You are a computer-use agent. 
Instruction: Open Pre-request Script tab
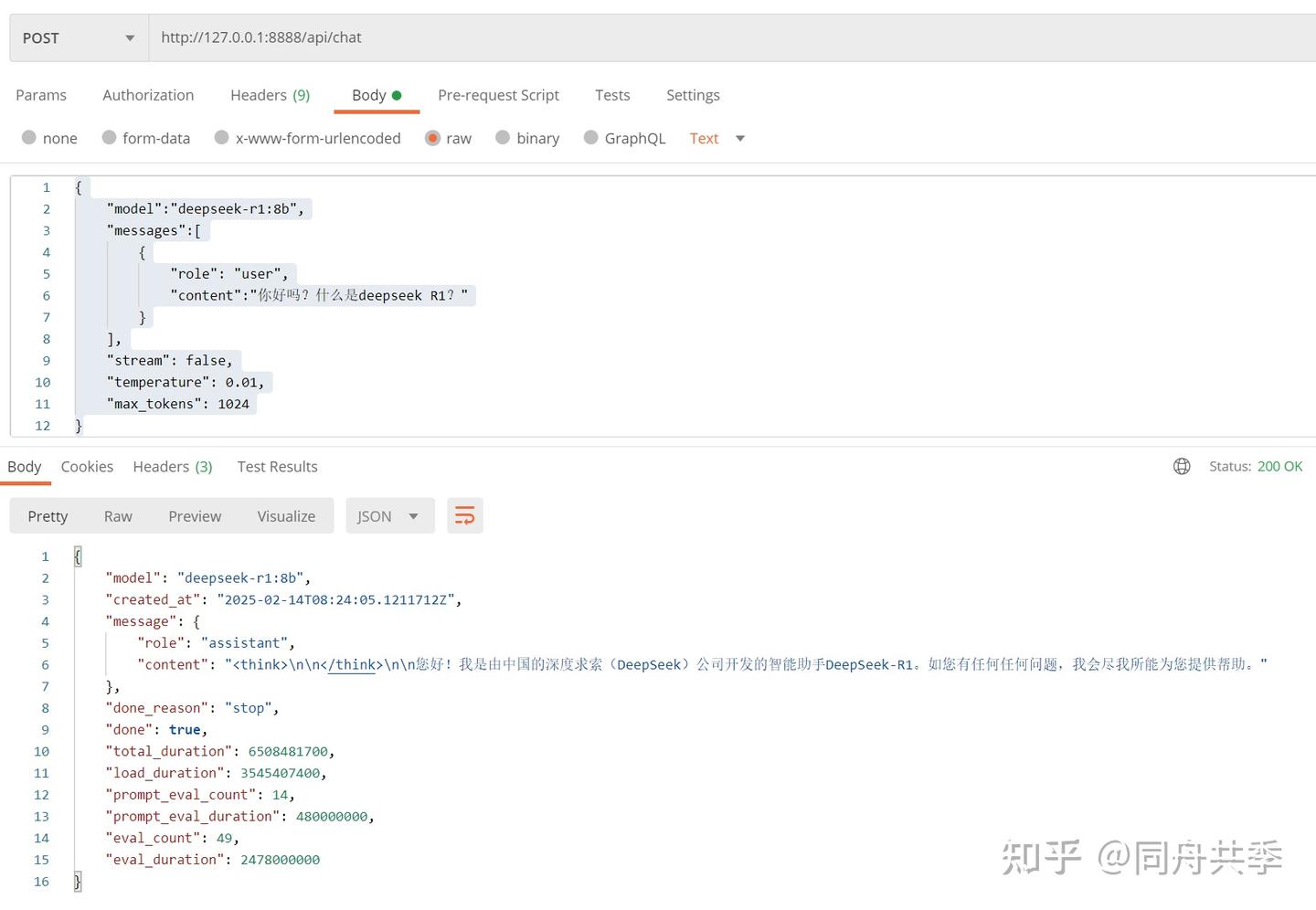(x=498, y=95)
